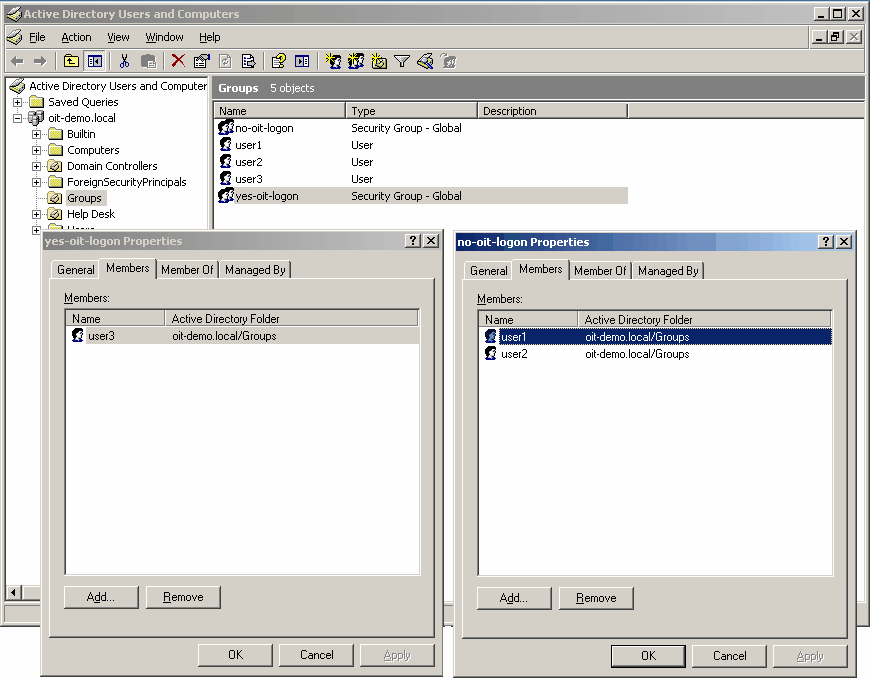Create a new user via toolbar icon

pyautogui.click(x=334, y=61)
